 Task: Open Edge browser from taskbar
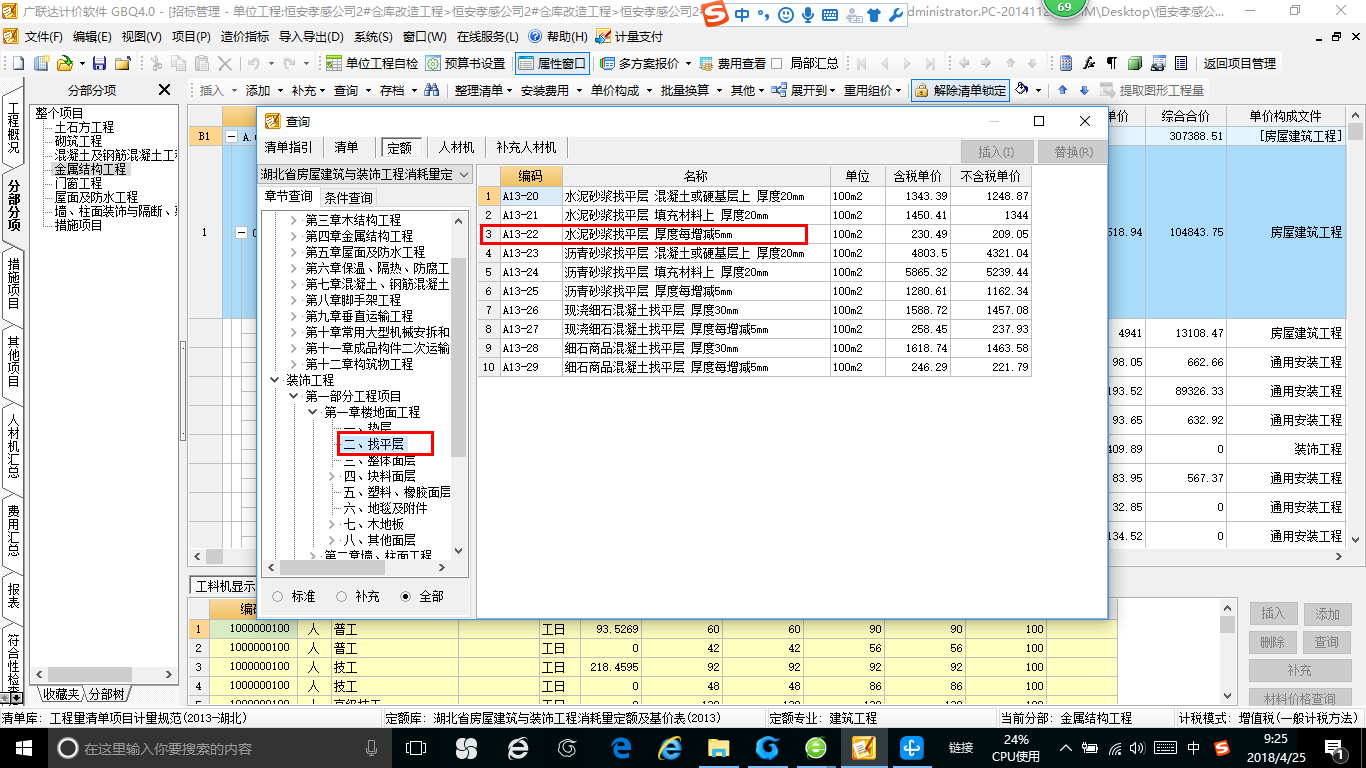[620, 747]
